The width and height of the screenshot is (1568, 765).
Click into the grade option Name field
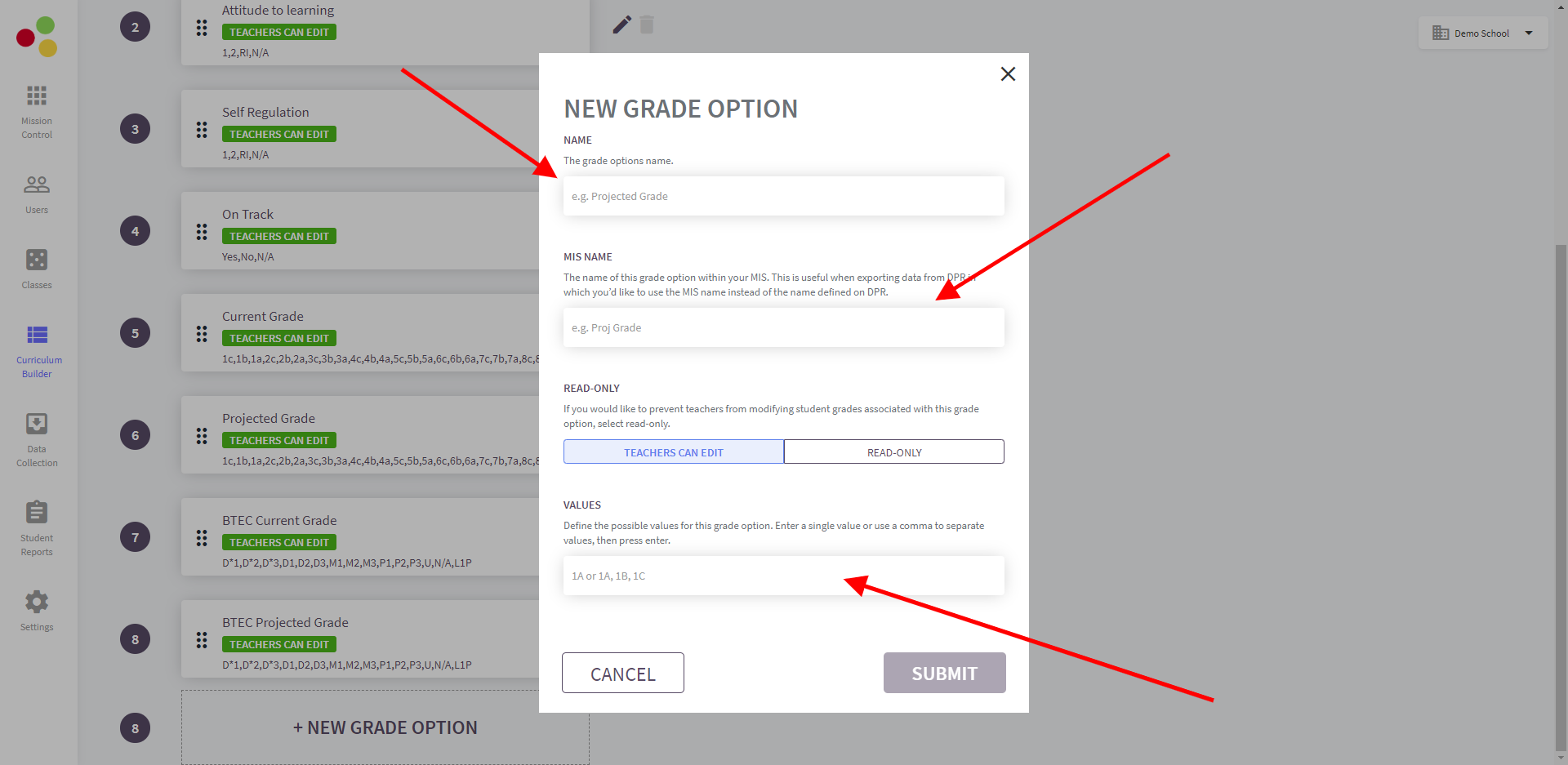[x=783, y=197]
